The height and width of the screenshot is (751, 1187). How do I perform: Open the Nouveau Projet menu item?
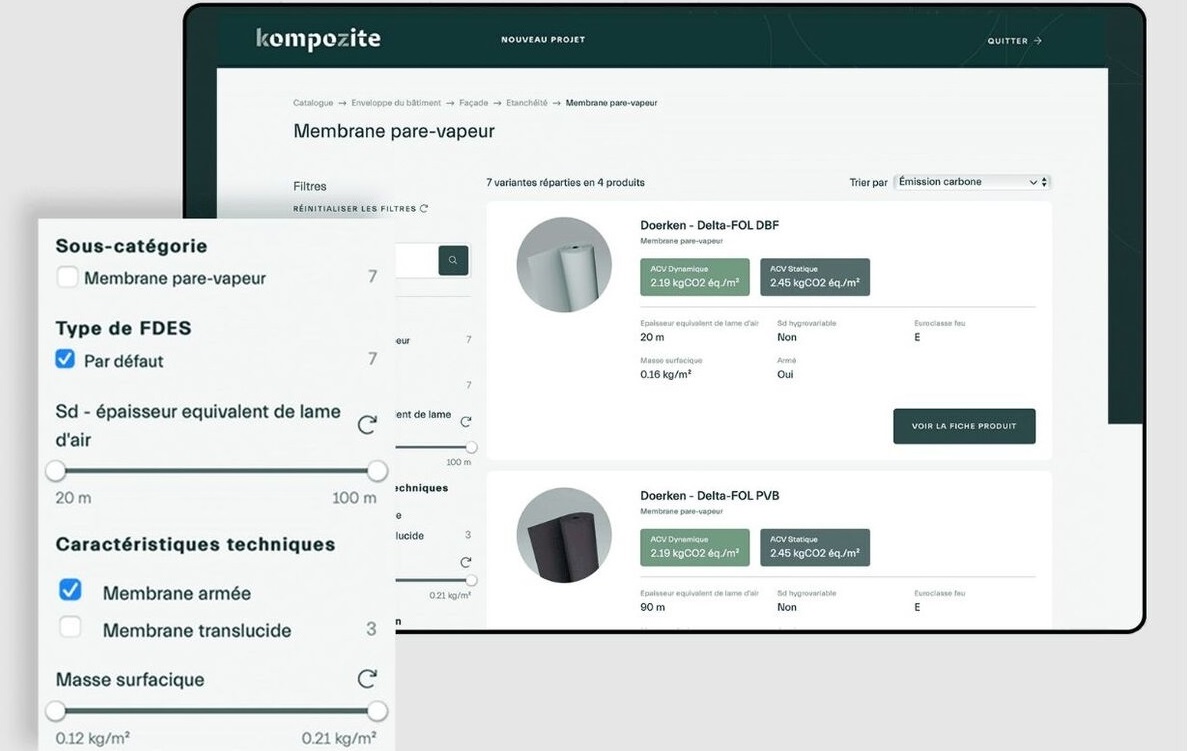[x=543, y=40]
